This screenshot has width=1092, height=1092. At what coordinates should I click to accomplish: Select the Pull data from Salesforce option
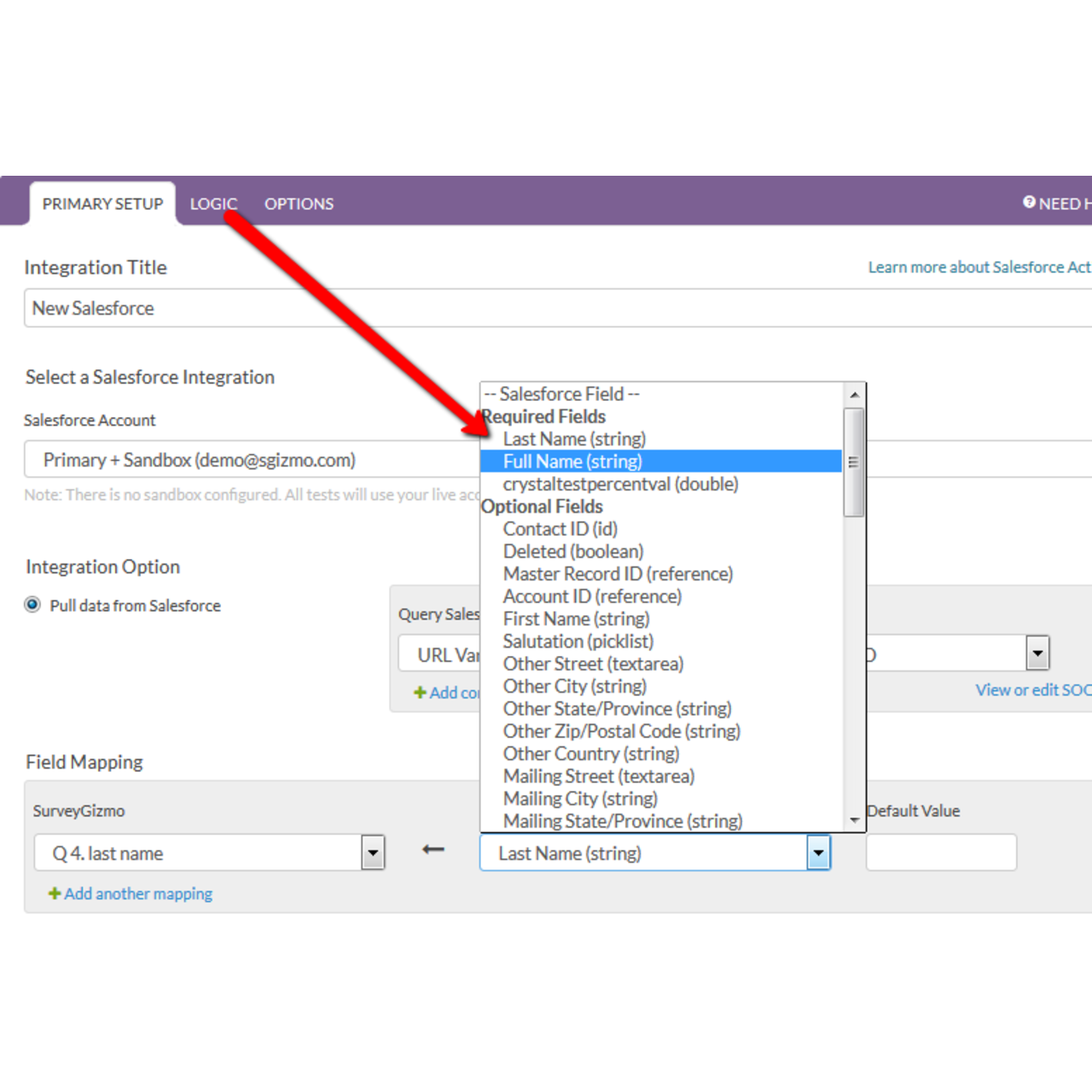(32, 605)
